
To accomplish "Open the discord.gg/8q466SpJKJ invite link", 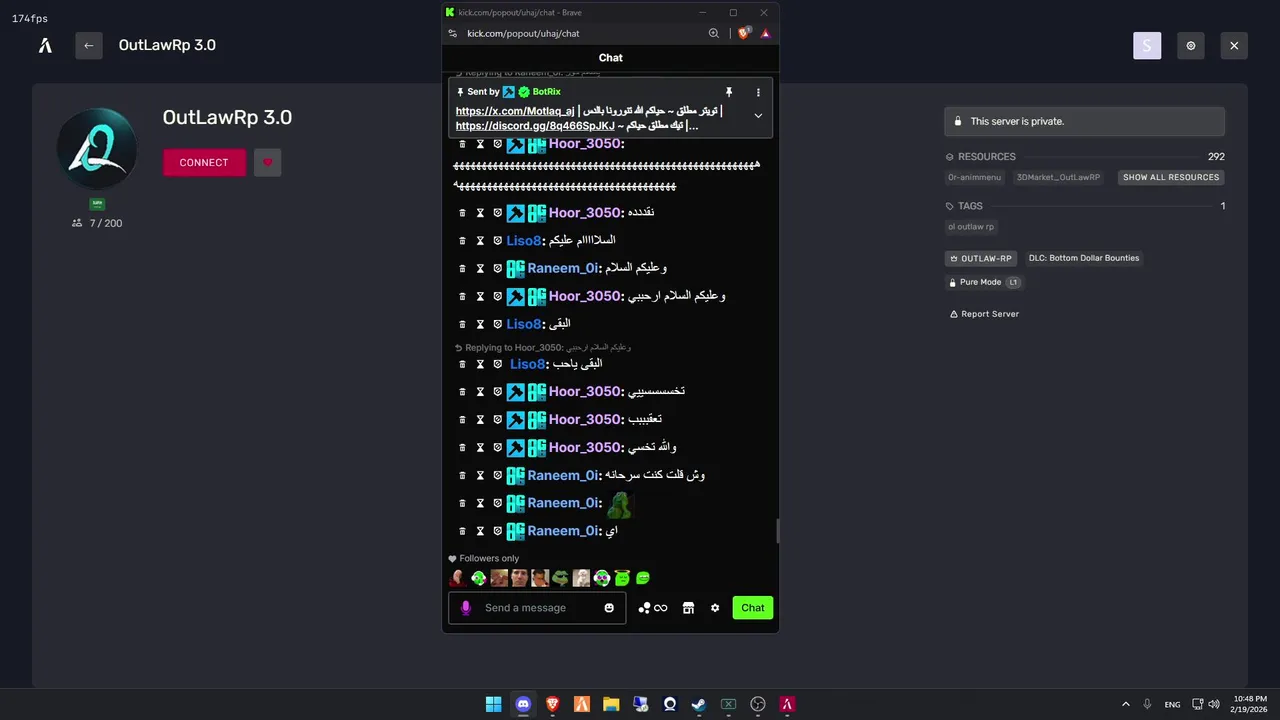I will (535, 126).
